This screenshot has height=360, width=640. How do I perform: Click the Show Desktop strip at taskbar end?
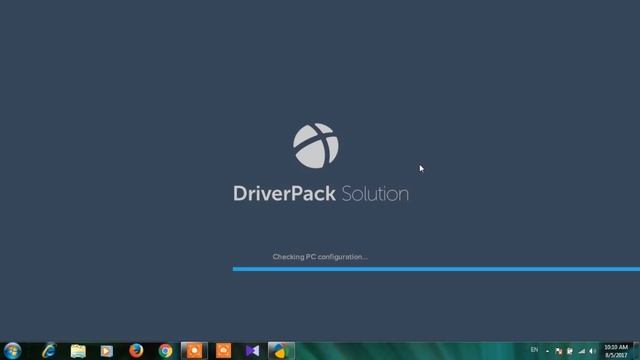tap(636, 351)
